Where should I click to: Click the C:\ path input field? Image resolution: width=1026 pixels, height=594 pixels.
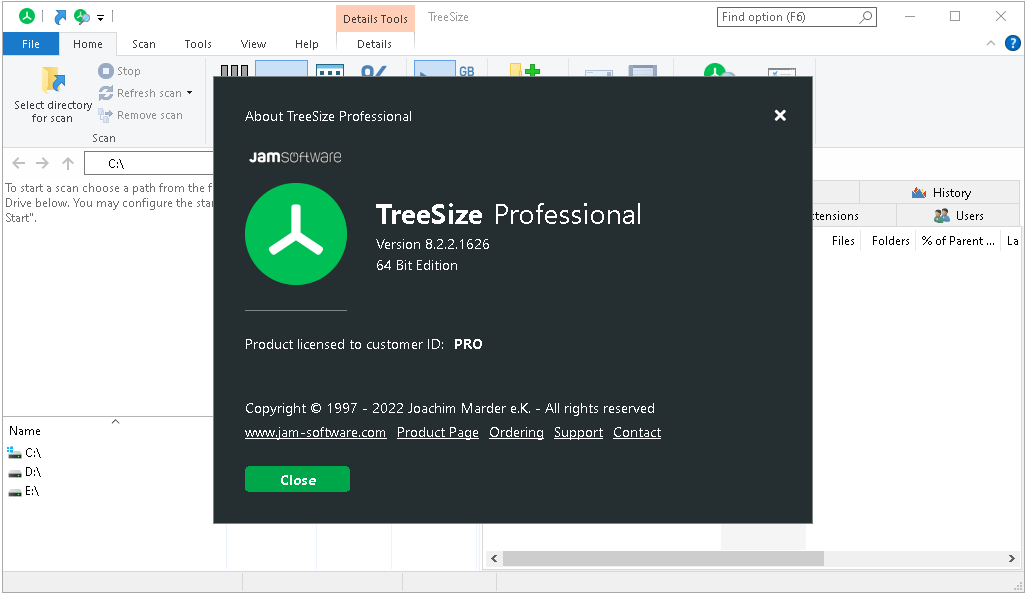(x=149, y=163)
